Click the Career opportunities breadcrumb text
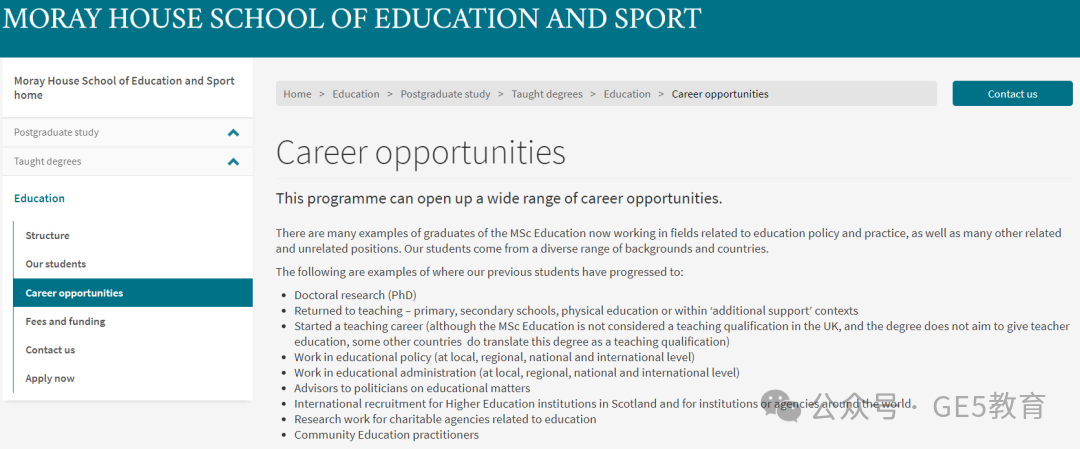The height and width of the screenshot is (449, 1080). [x=720, y=94]
